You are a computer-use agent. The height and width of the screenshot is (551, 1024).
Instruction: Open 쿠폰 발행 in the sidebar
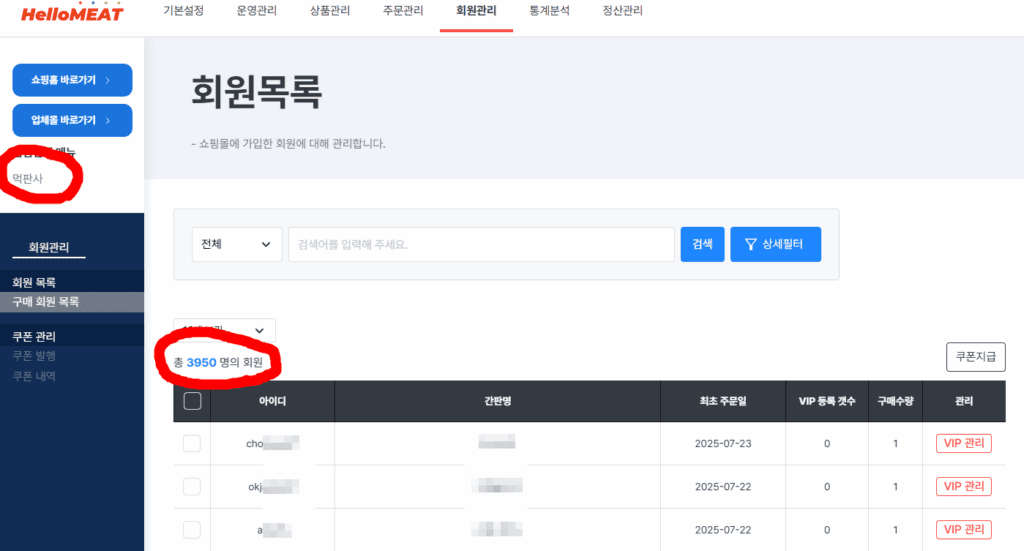point(34,356)
